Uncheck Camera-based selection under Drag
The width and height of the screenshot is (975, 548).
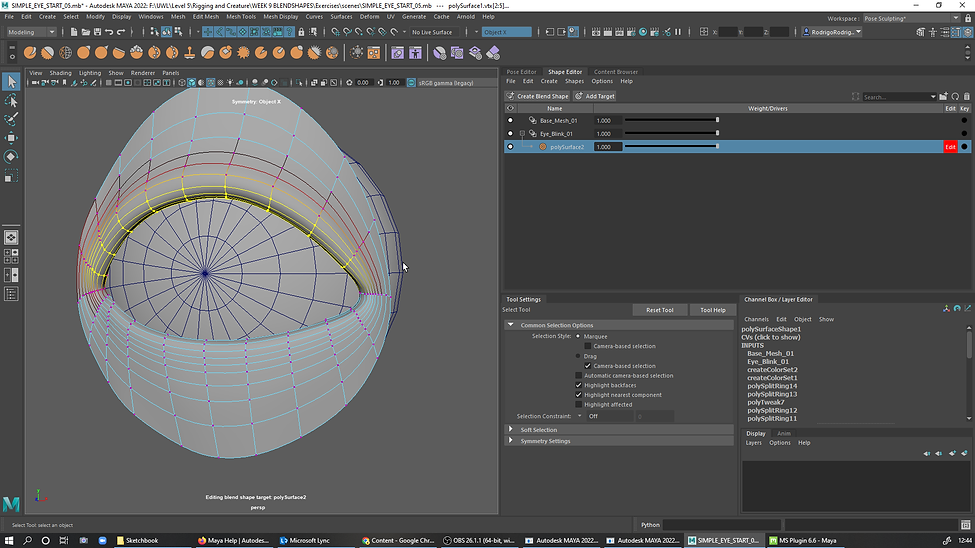coord(588,366)
